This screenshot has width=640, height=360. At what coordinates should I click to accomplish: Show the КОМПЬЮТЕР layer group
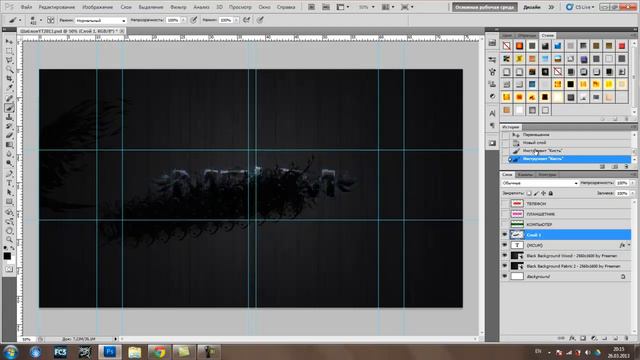504,224
